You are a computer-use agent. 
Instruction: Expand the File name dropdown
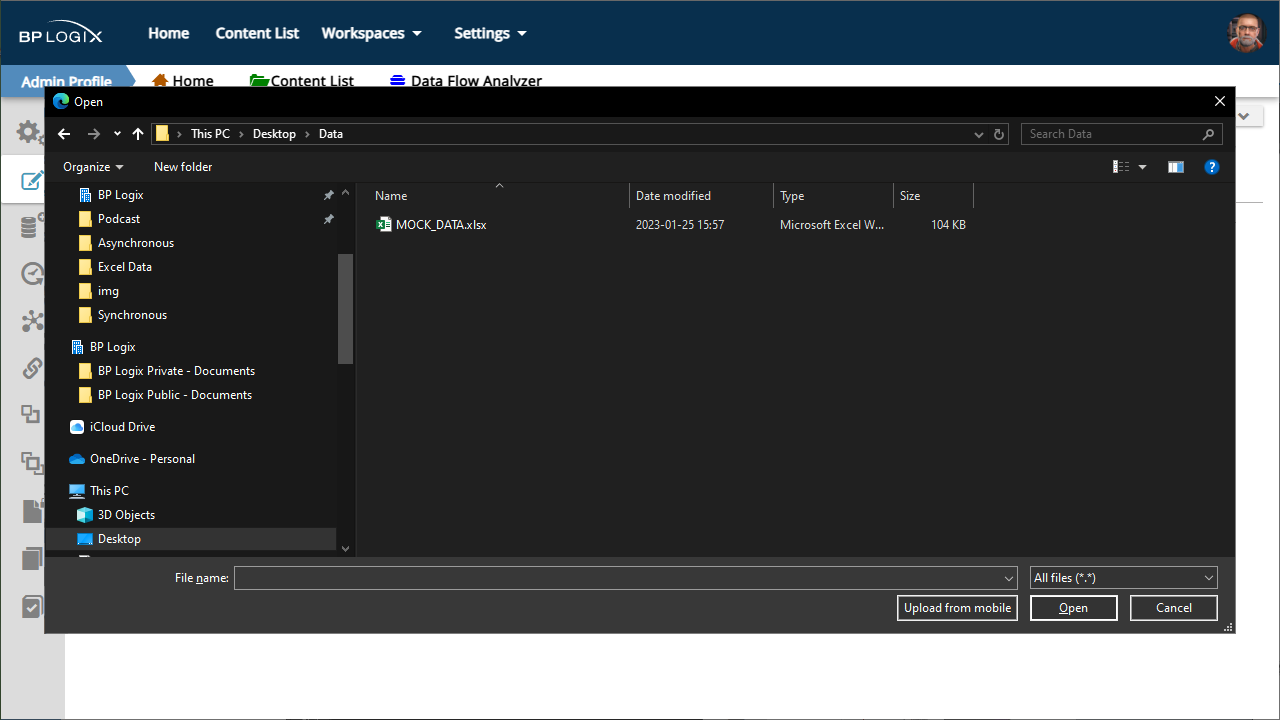(1009, 578)
